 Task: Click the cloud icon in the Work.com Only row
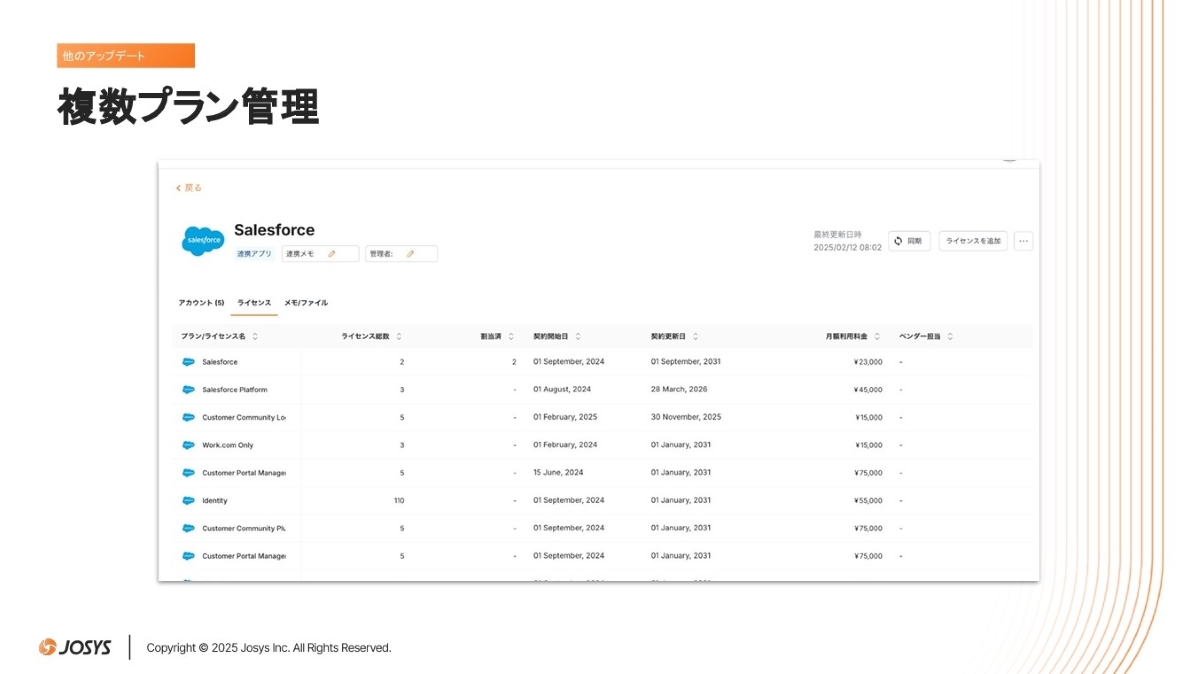click(x=188, y=445)
